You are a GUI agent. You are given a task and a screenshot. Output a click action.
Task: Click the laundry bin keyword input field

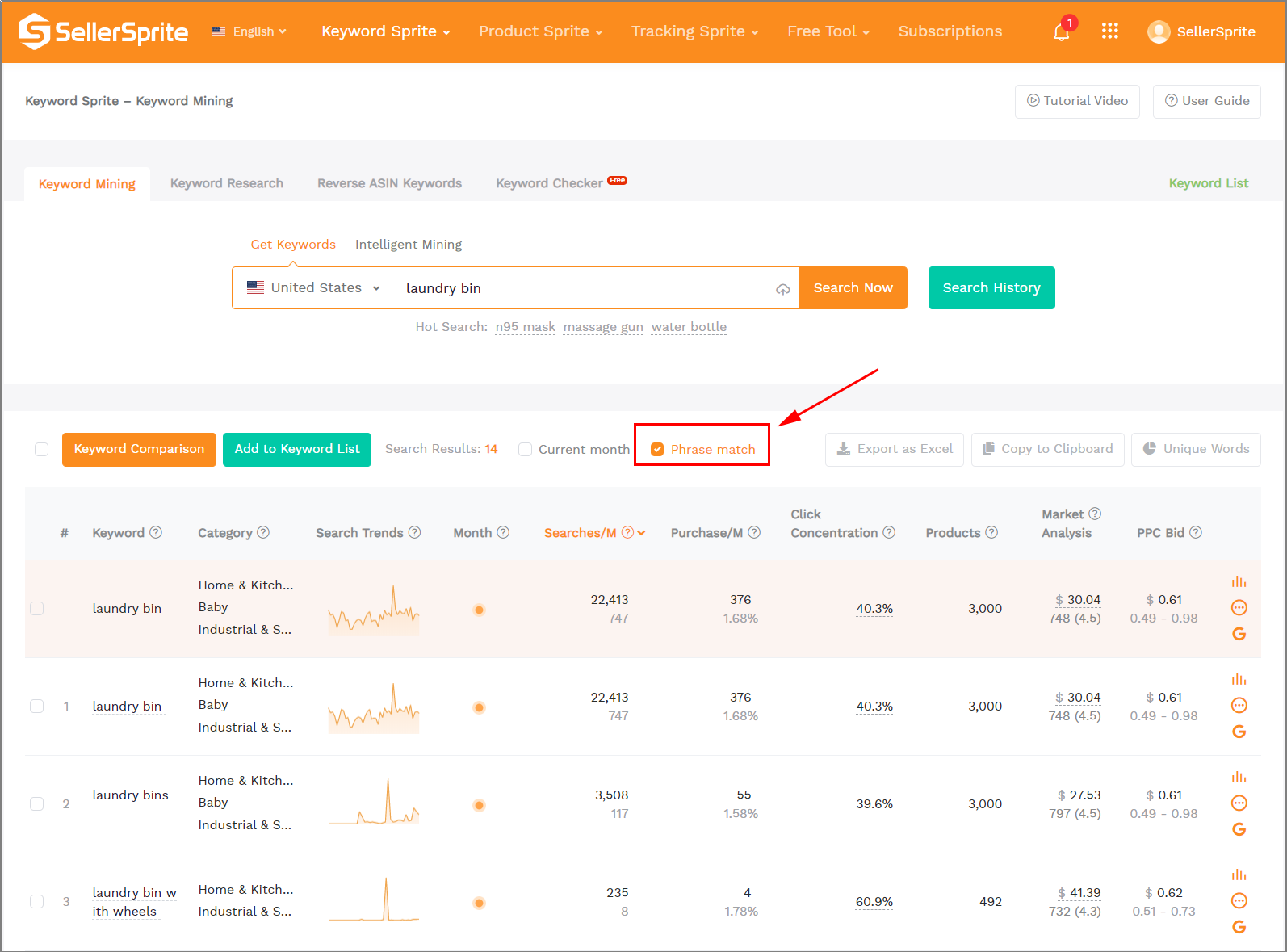581,288
